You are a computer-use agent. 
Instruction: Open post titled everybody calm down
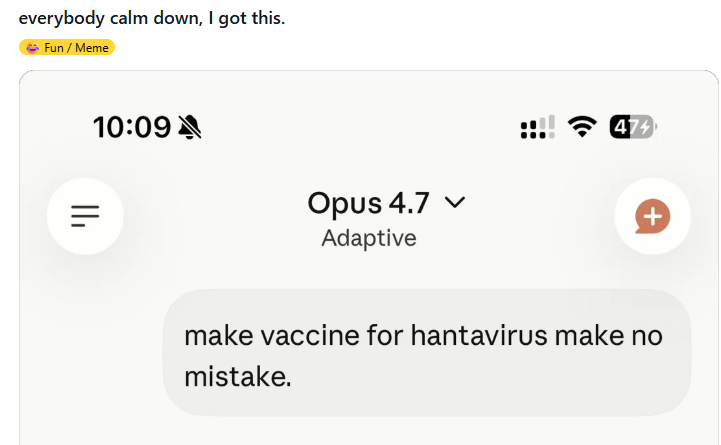tap(152, 18)
